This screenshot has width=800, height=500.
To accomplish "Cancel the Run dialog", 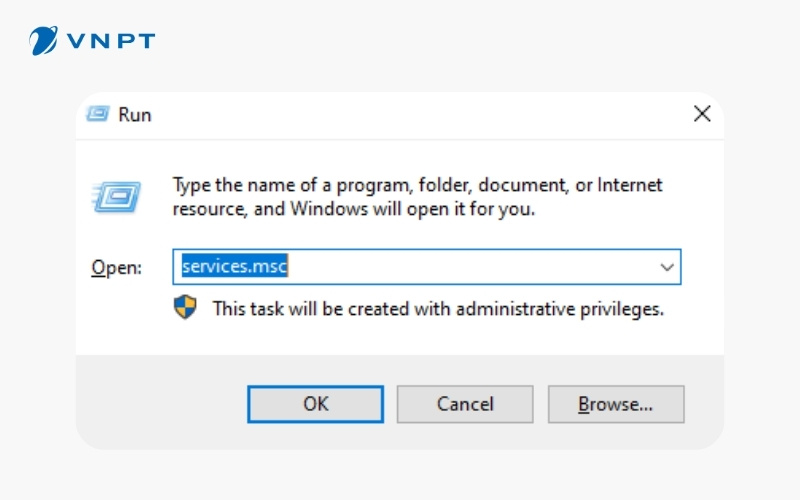I will pyautogui.click(x=465, y=404).
